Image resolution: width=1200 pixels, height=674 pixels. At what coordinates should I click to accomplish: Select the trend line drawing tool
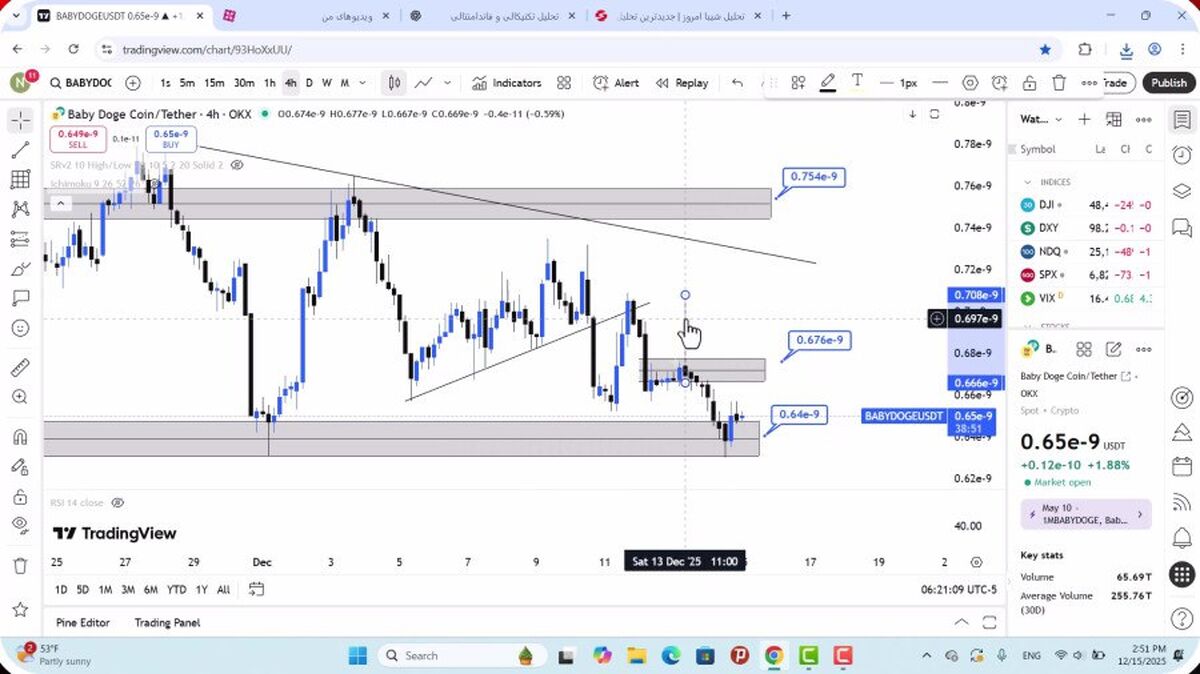pyautogui.click(x=20, y=151)
